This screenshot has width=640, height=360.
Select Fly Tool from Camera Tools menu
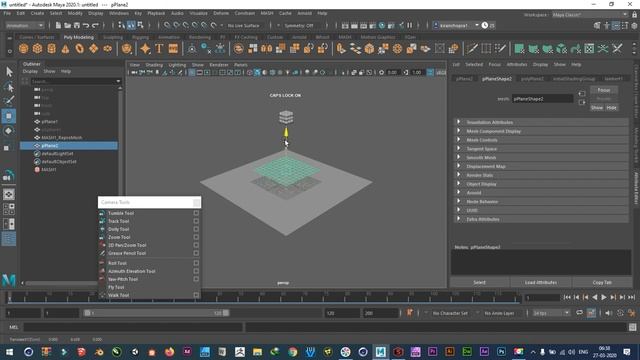tap(116, 287)
